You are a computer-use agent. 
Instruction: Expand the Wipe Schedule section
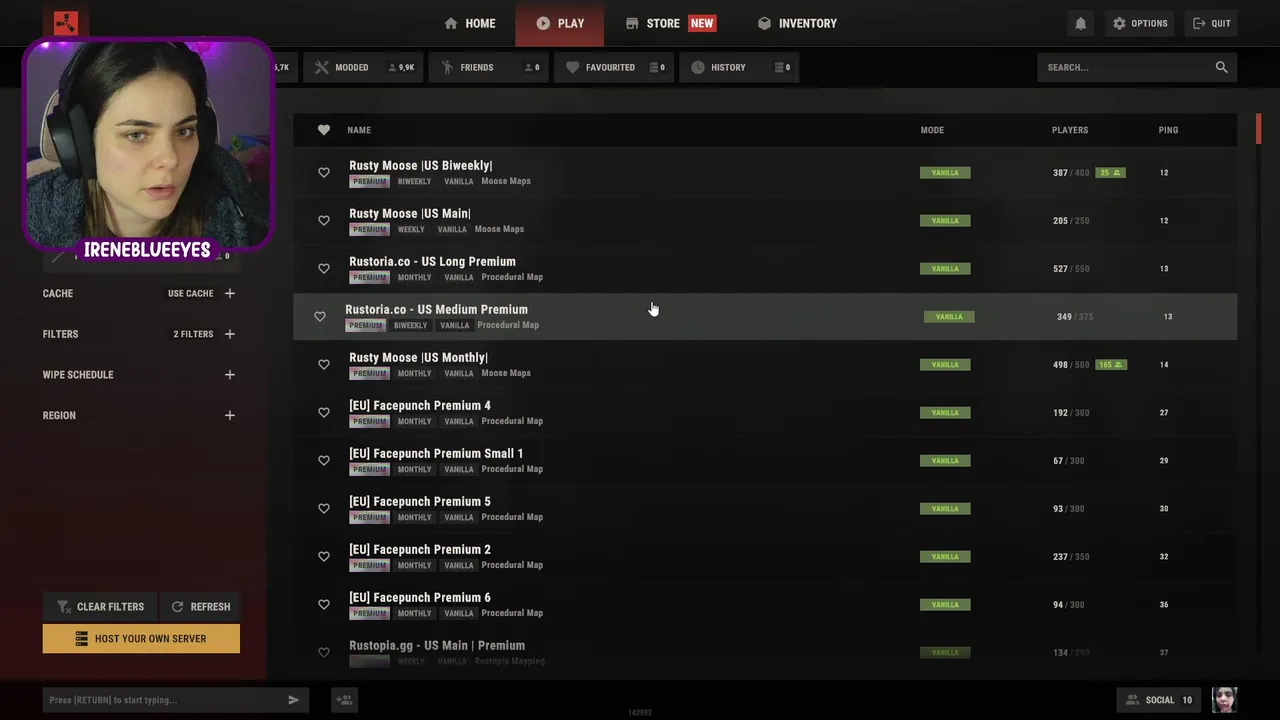[x=230, y=375]
